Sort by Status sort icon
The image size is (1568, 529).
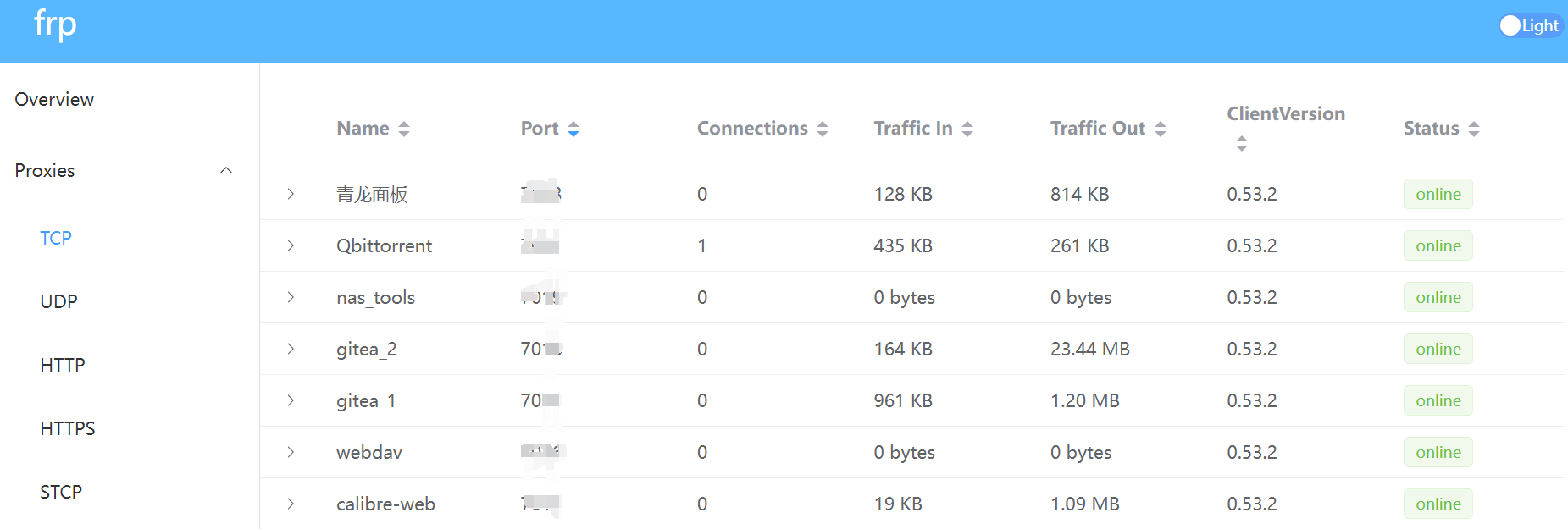[1474, 129]
